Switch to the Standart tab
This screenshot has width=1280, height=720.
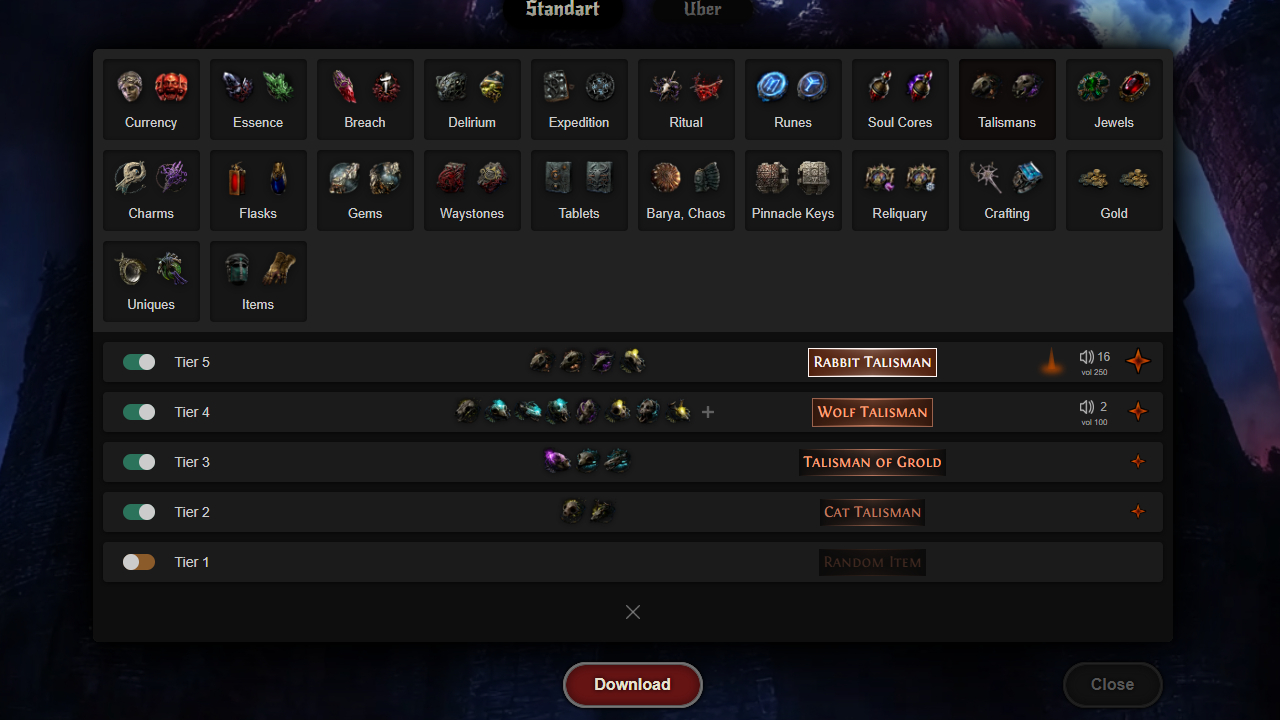click(x=563, y=10)
